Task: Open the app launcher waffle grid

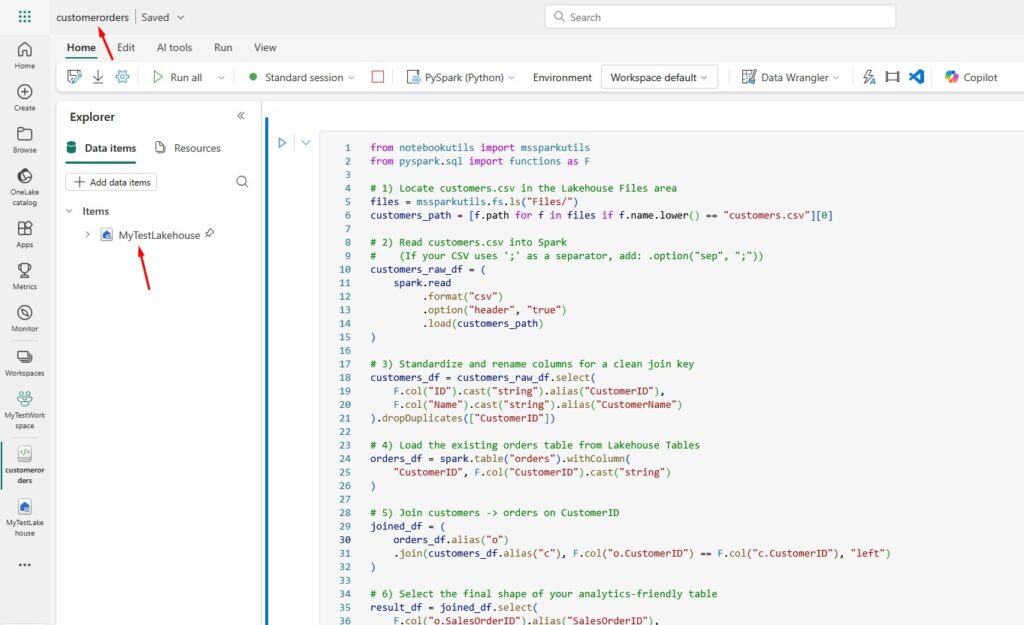Action: pyautogui.click(x=24, y=16)
